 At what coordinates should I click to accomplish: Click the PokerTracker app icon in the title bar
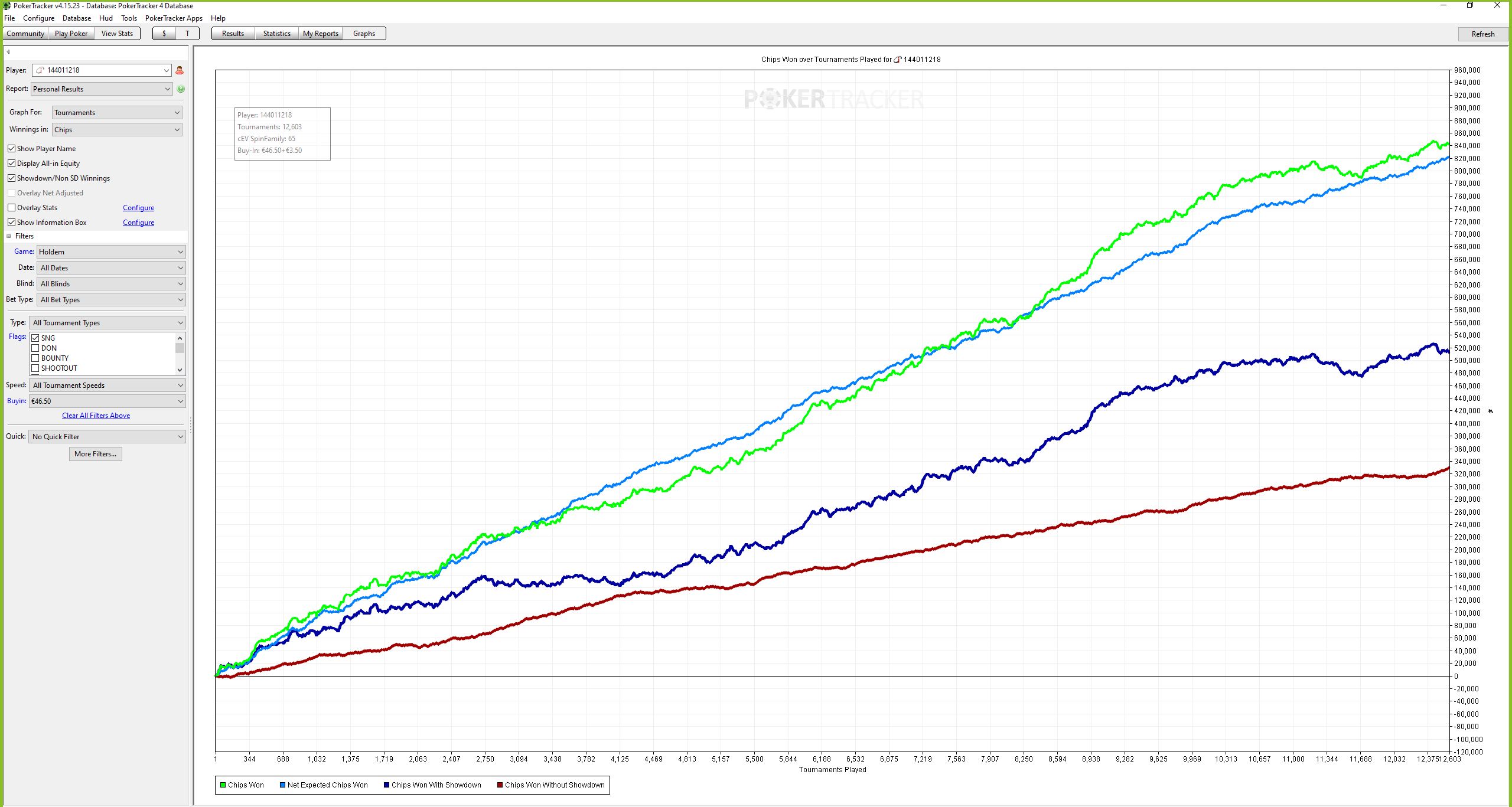tap(6, 6)
